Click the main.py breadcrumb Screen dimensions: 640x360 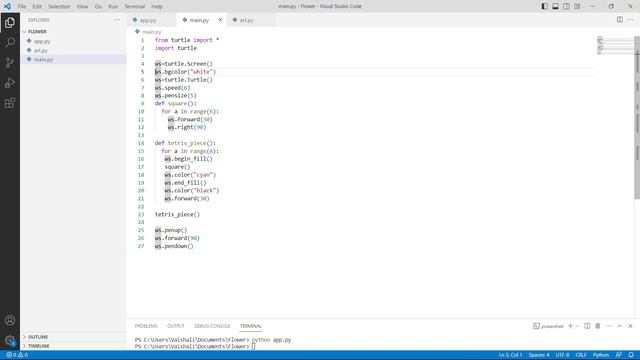tap(148, 32)
